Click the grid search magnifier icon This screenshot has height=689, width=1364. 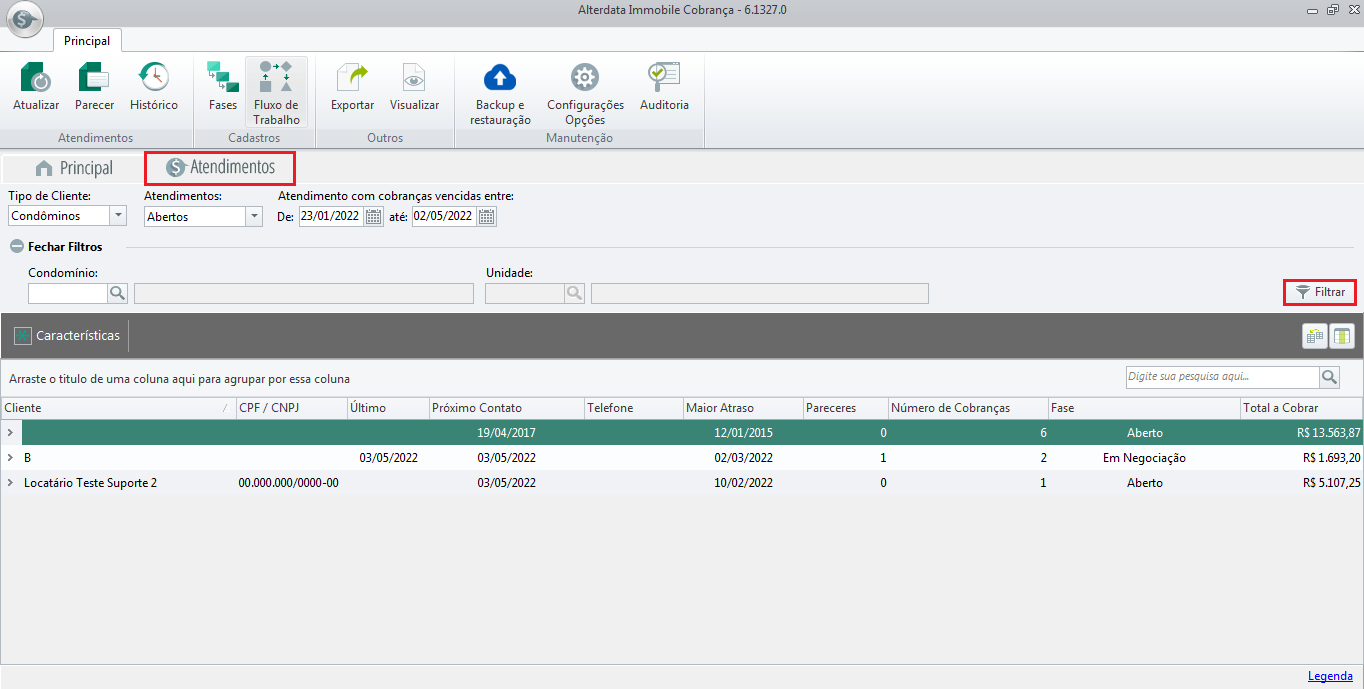(1329, 377)
